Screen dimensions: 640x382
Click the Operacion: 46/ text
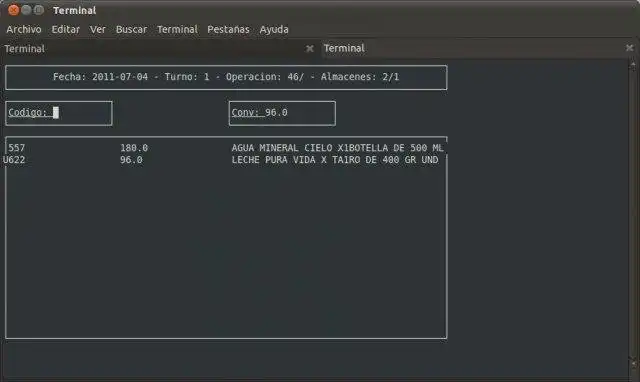(264, 77)
